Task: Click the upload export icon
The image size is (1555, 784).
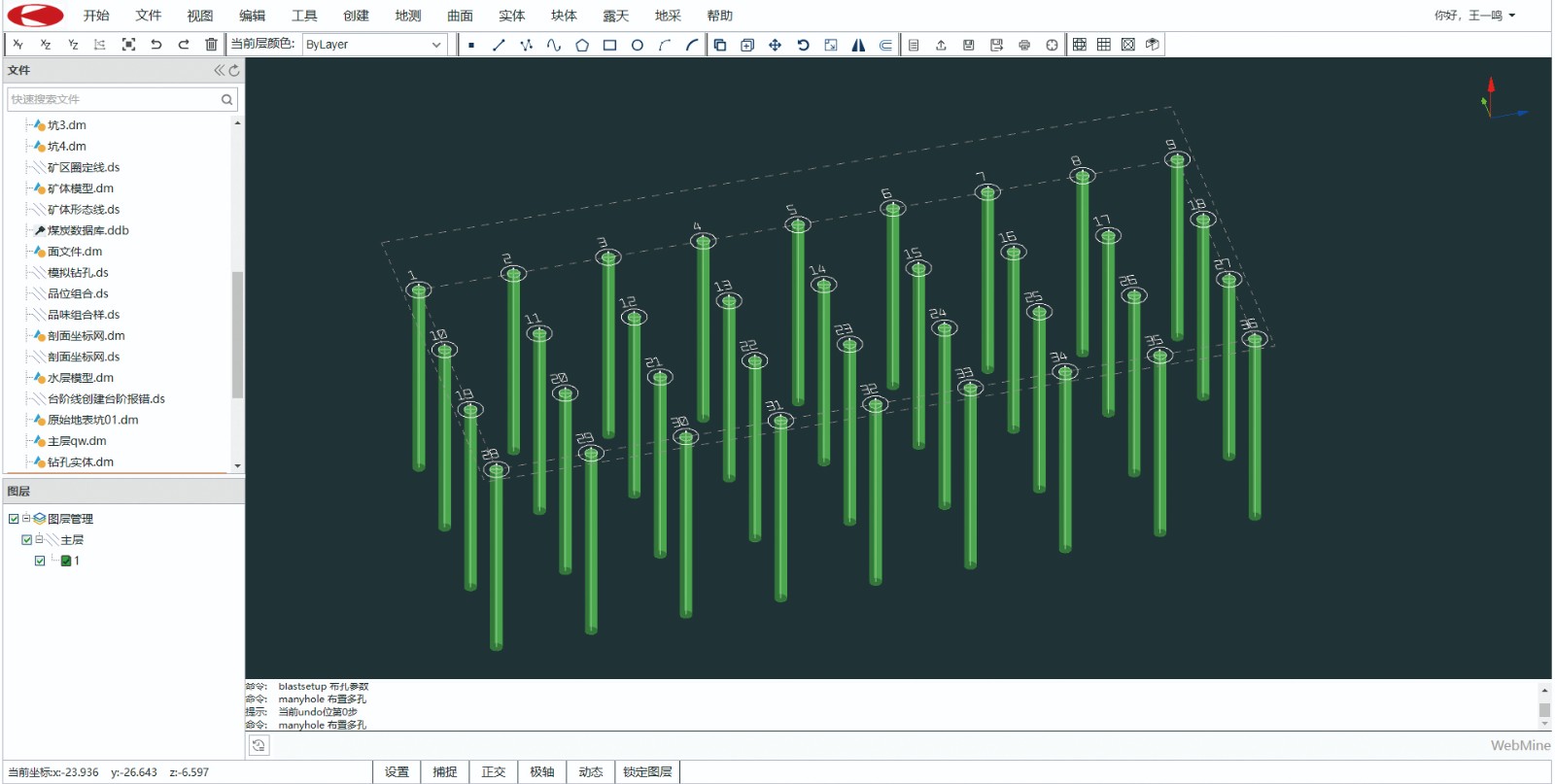Action: tap(941, 45)
